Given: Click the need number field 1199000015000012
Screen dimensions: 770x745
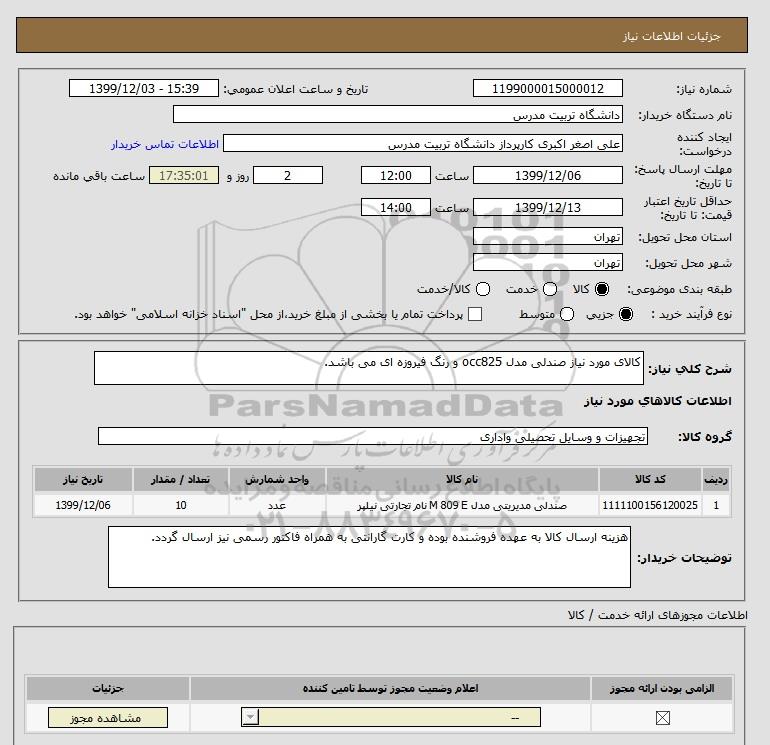Looking at the screenshot, I should point(548,88).
